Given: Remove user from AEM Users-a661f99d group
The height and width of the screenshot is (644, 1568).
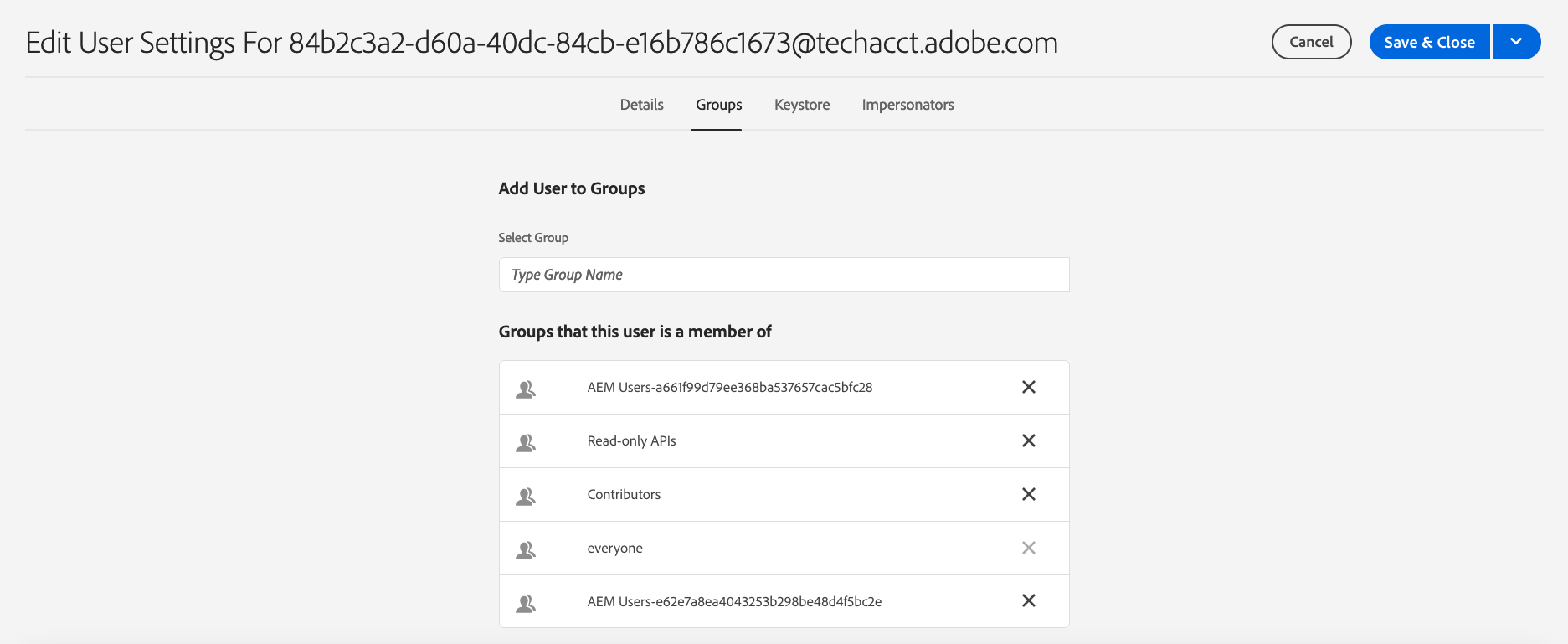Looking at the screenshot, I should click(x=1029, y=387).
